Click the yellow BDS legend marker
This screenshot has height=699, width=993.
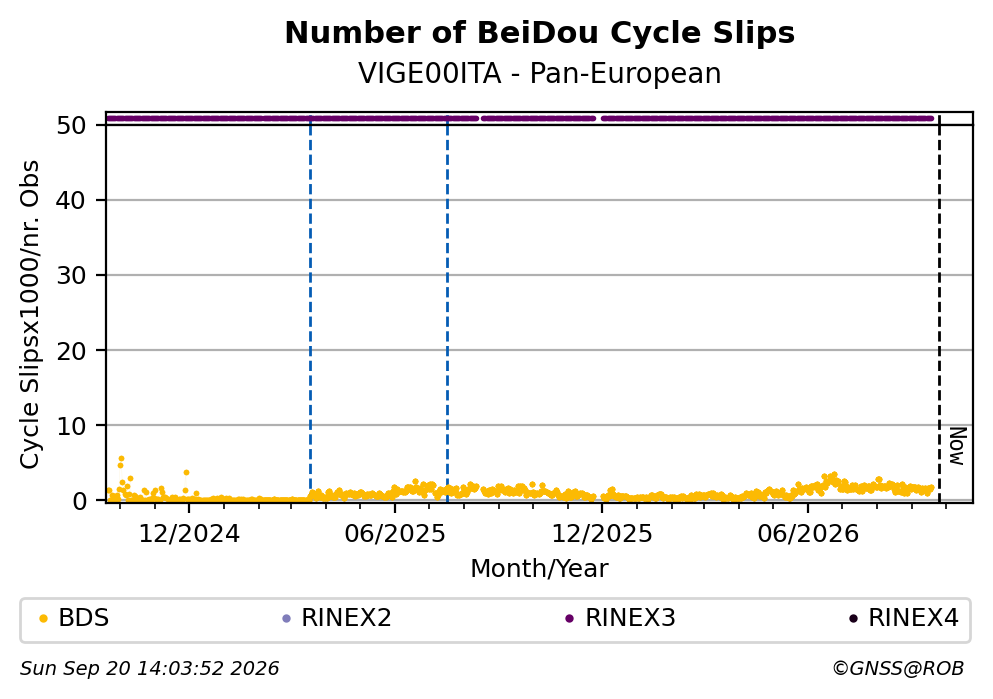pyautogui.click(x=44, y=619)
